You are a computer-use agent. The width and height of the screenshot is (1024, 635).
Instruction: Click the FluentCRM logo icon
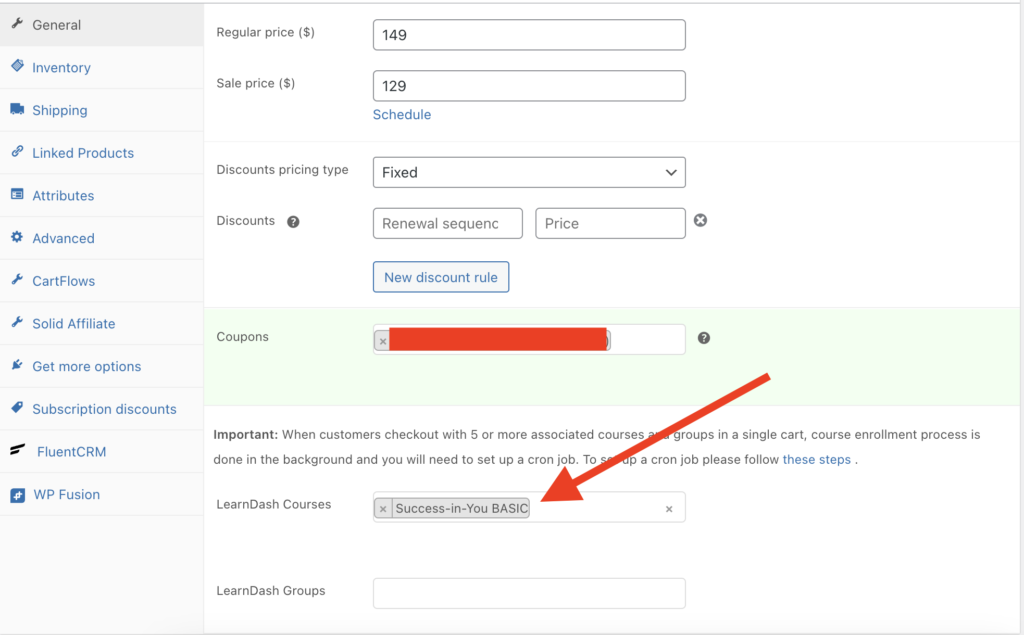[17, 451]
